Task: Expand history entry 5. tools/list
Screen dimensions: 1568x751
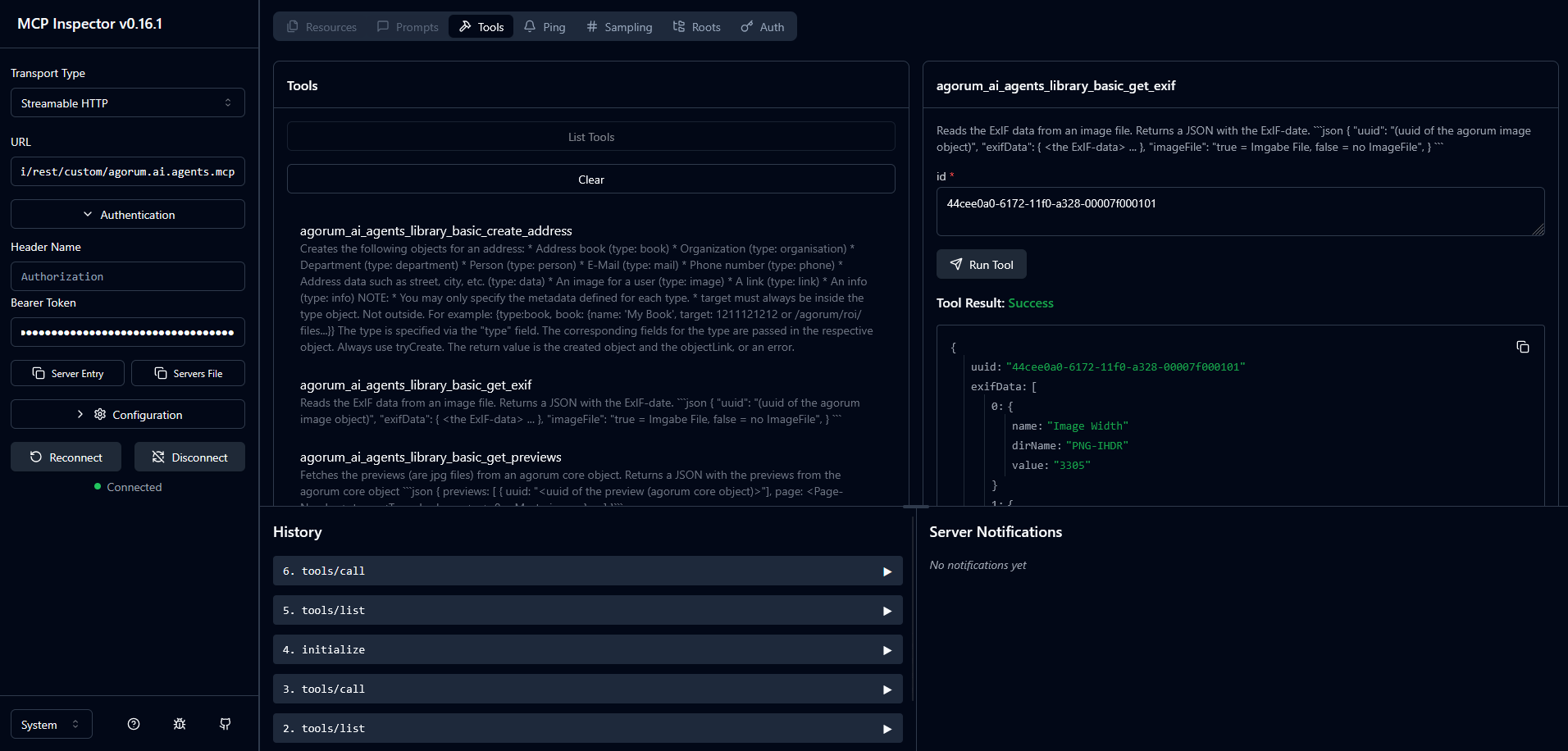Action: 588,610
